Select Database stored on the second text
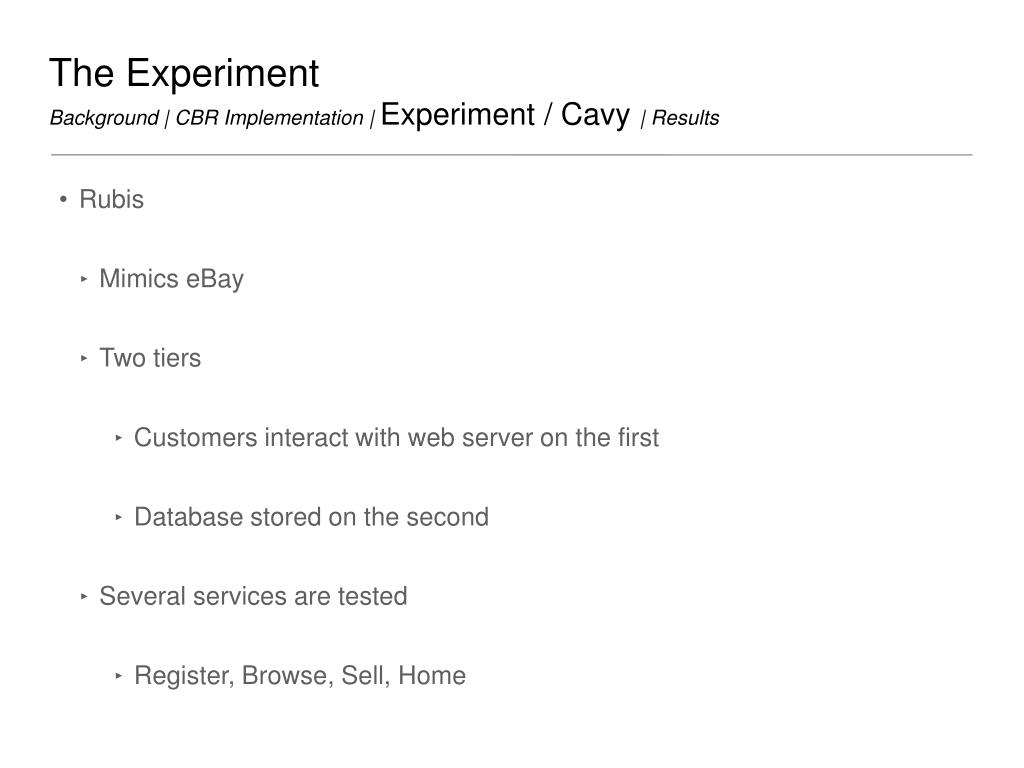The image size is (1024, 768). click(312, 517)
